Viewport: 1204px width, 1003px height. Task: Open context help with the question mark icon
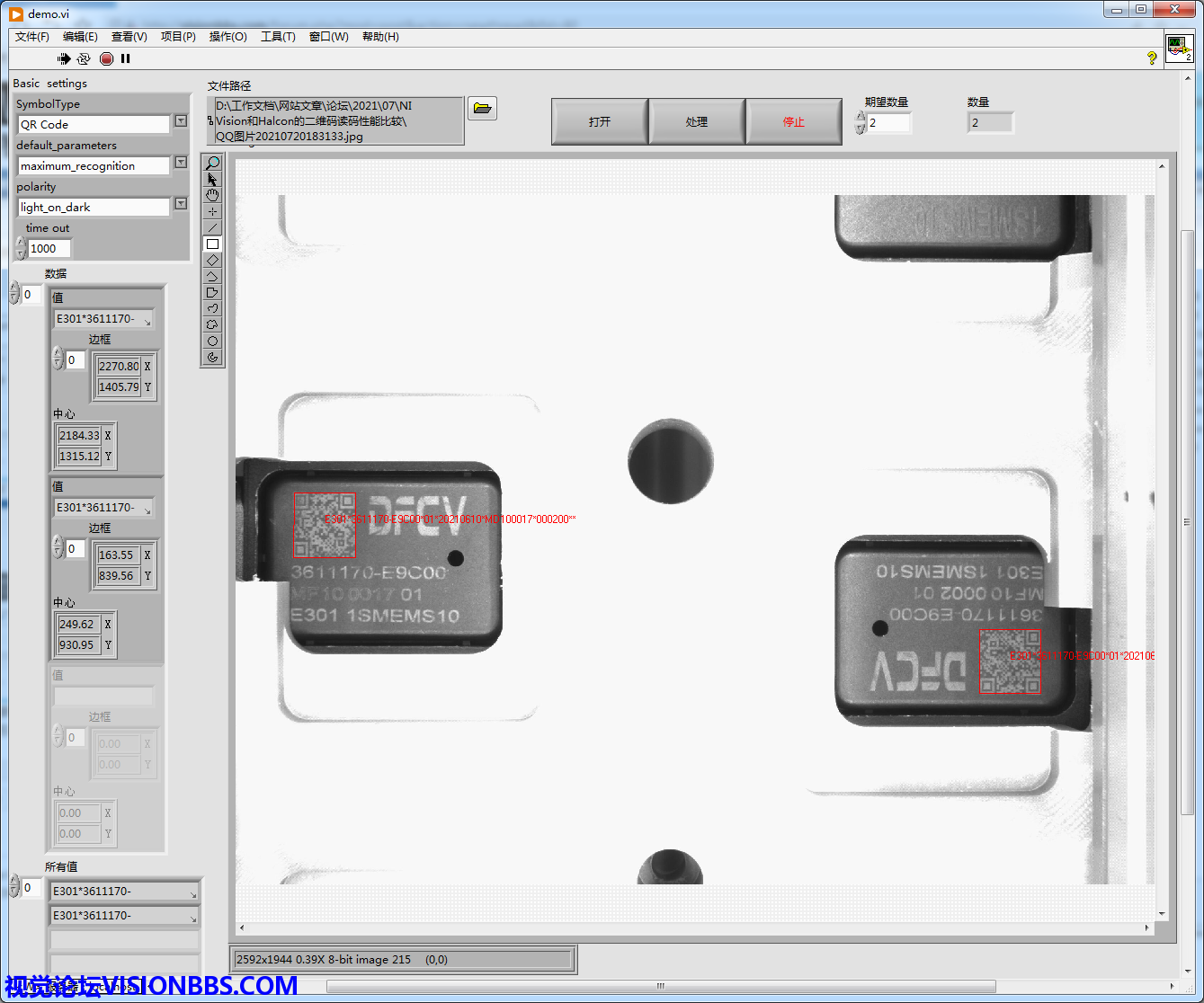point(1152,58)
